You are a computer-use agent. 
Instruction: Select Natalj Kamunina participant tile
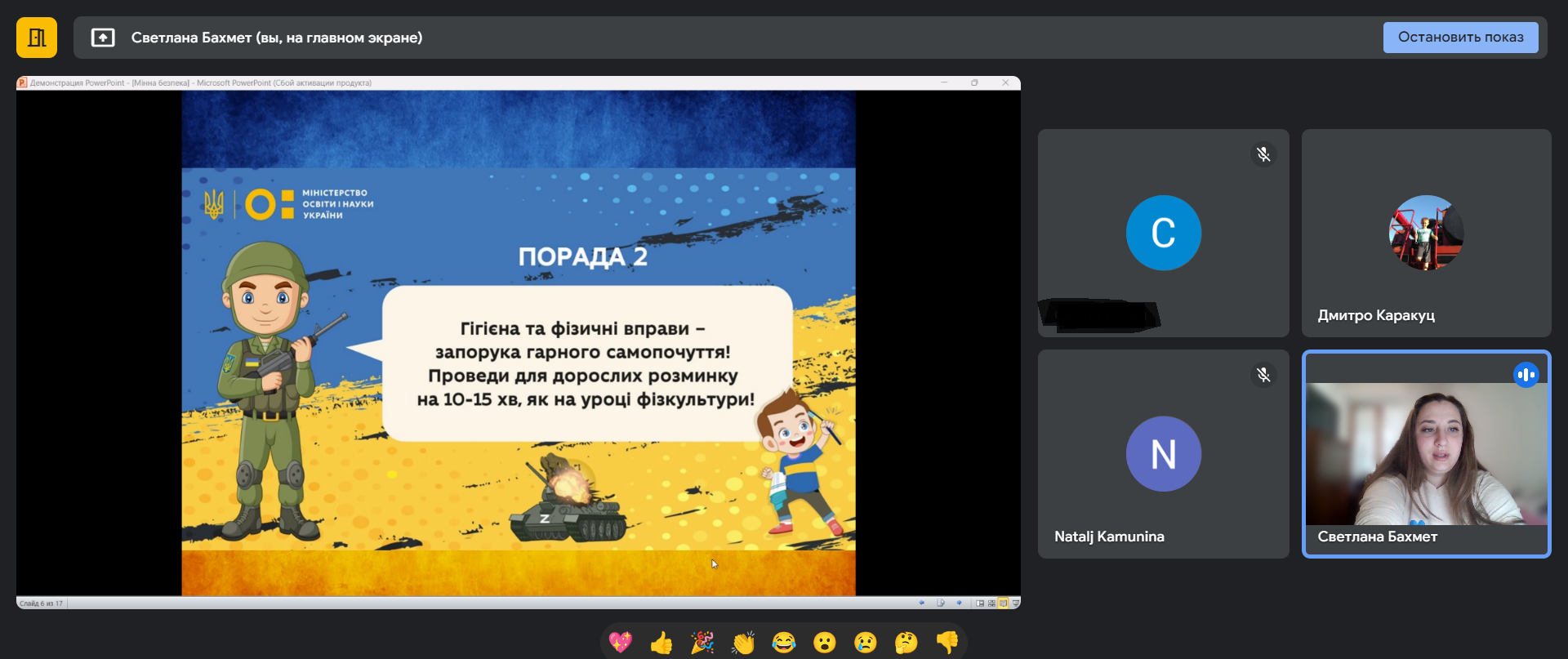[x=1163, y=454]
